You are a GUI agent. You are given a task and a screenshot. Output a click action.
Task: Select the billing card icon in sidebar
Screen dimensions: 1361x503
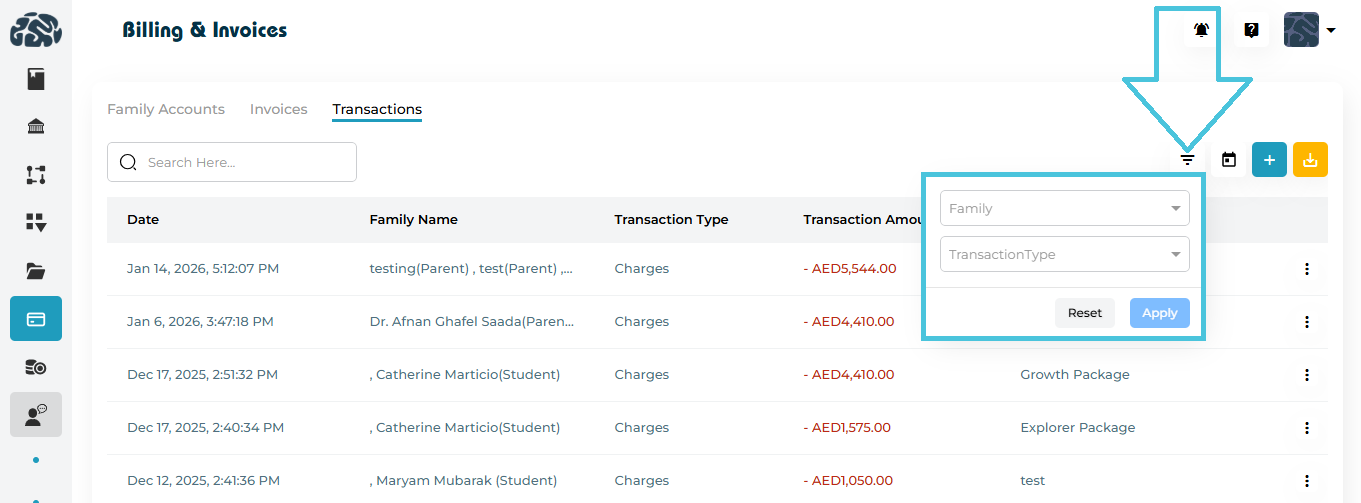click(x=36, y=319)
